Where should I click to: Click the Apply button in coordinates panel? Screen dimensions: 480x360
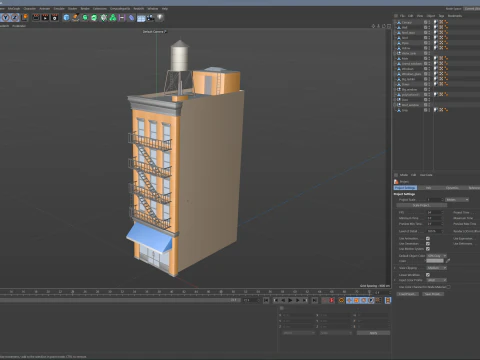[x=373, y=333]
